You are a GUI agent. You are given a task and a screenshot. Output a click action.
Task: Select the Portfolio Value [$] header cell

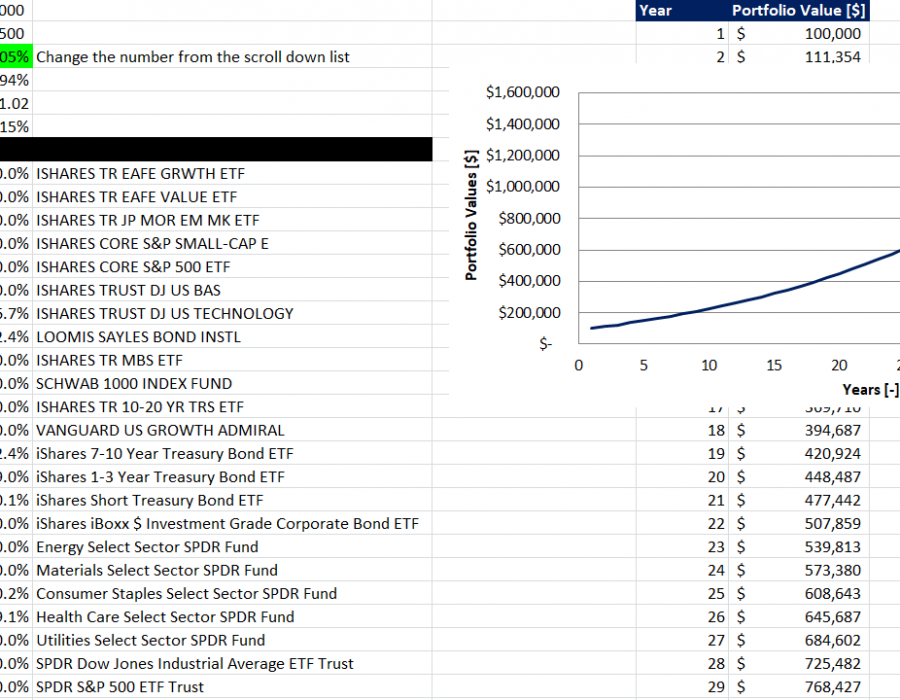798,10
